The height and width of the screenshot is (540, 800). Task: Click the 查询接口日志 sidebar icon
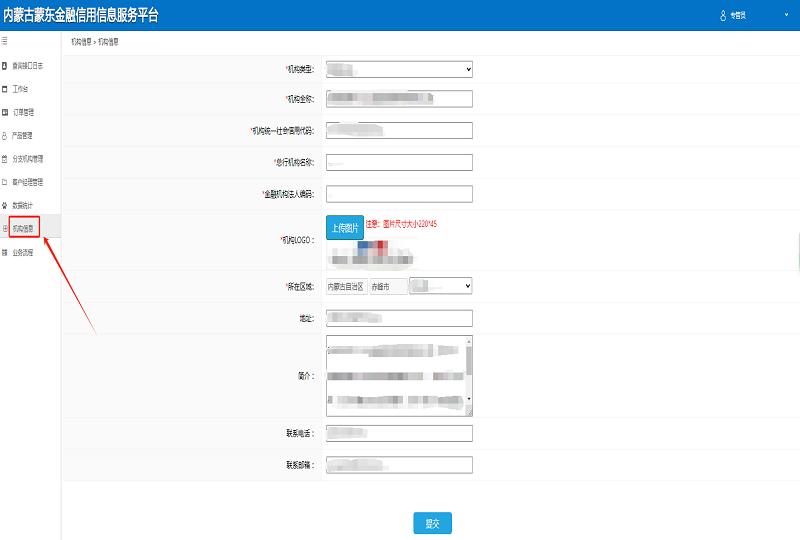5,65
